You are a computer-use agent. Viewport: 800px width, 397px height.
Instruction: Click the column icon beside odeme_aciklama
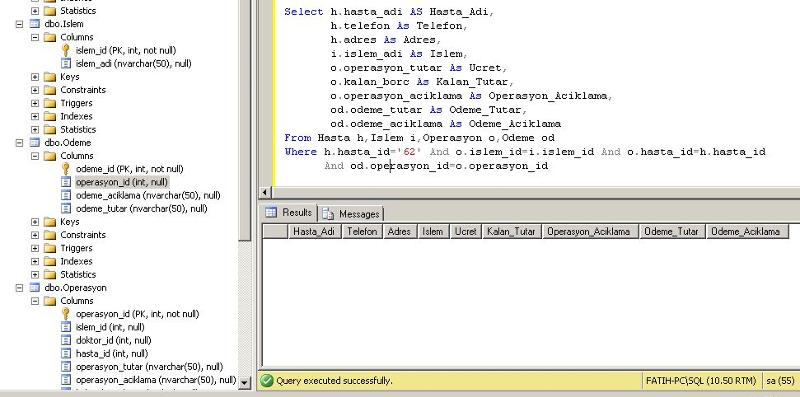click(65, 195)
